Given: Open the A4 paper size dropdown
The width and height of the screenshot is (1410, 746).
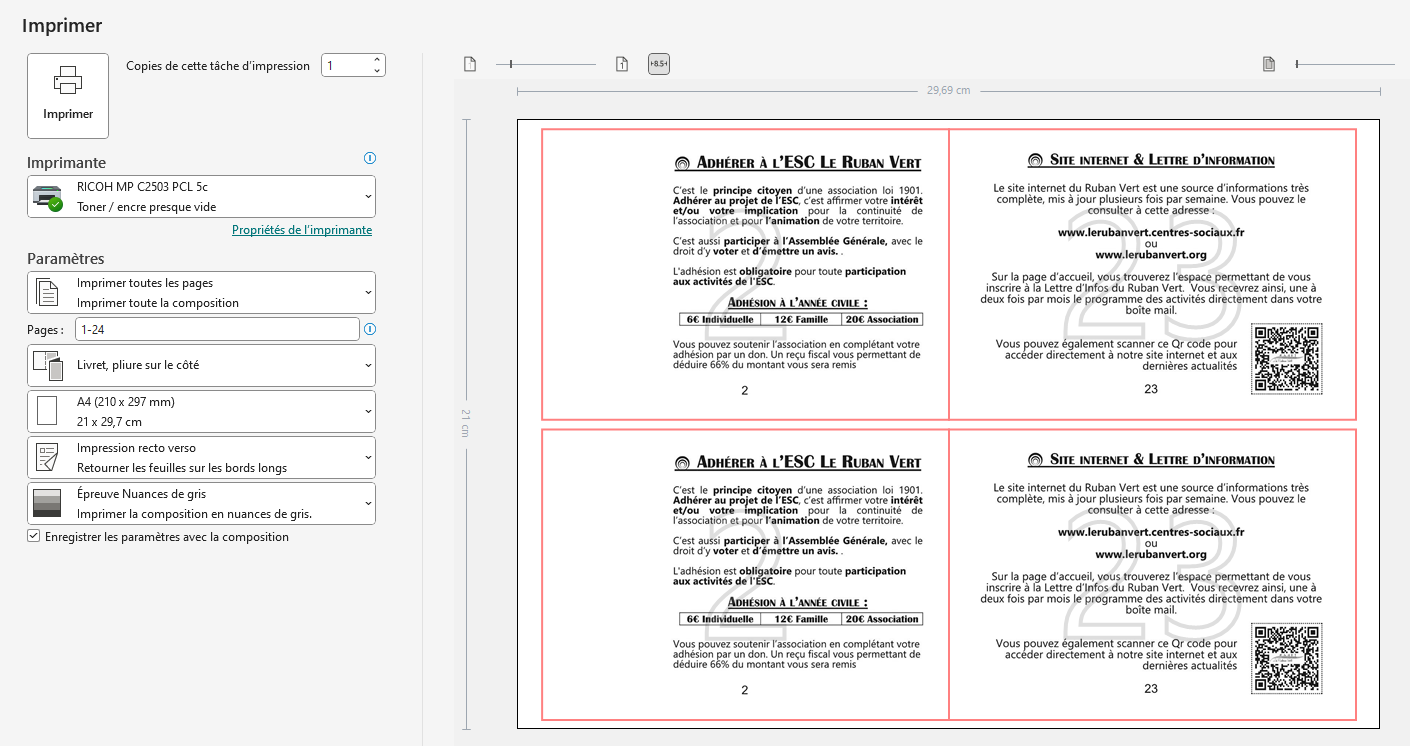Looking at the screenshot, I should (201, 411).
